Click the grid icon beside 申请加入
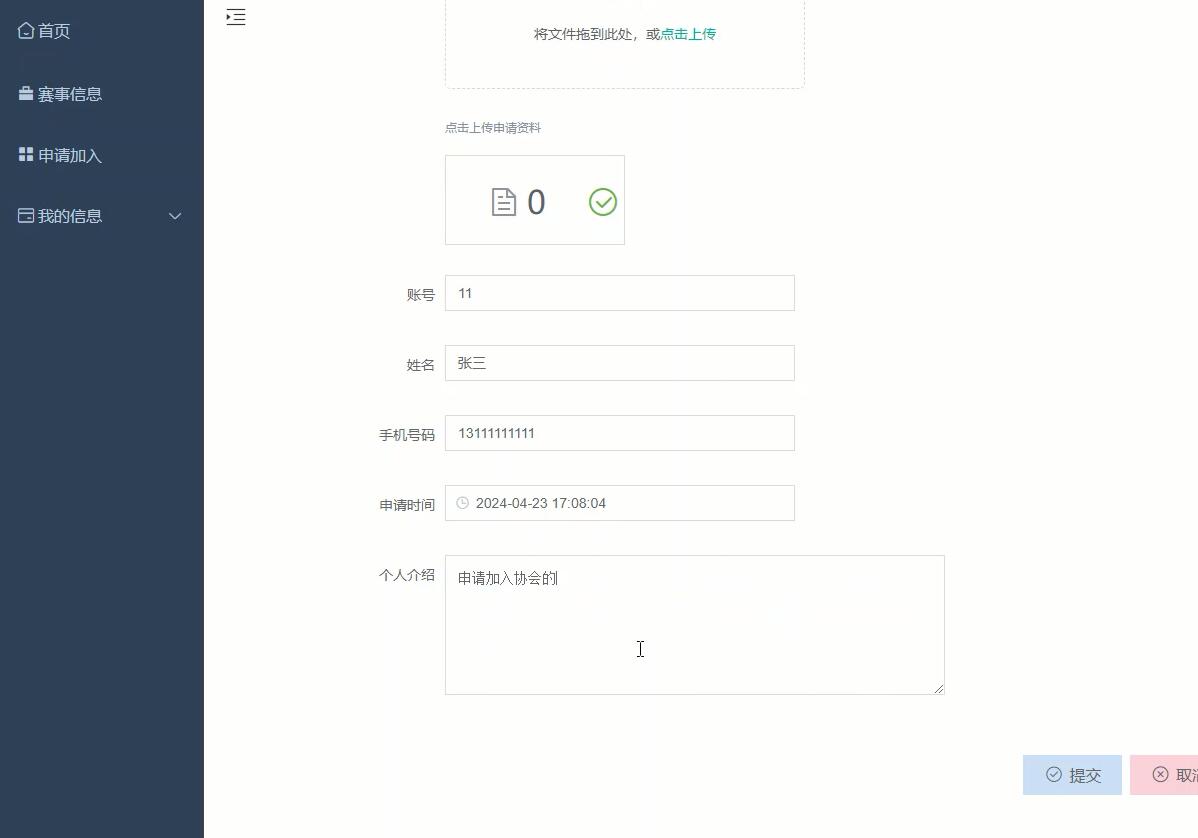 click(x=26, y=154)
